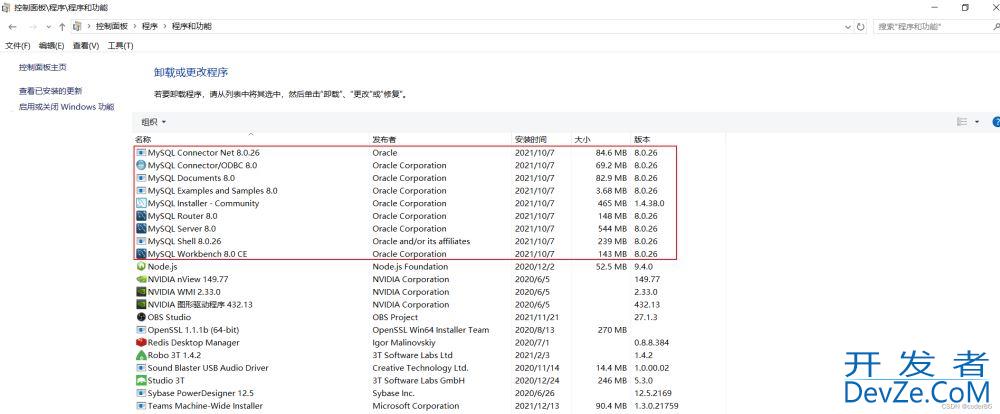Open the 文件(F) menu
Image resolution: width=1000 pixels, height=414 pixels.
tap(18, 46)
